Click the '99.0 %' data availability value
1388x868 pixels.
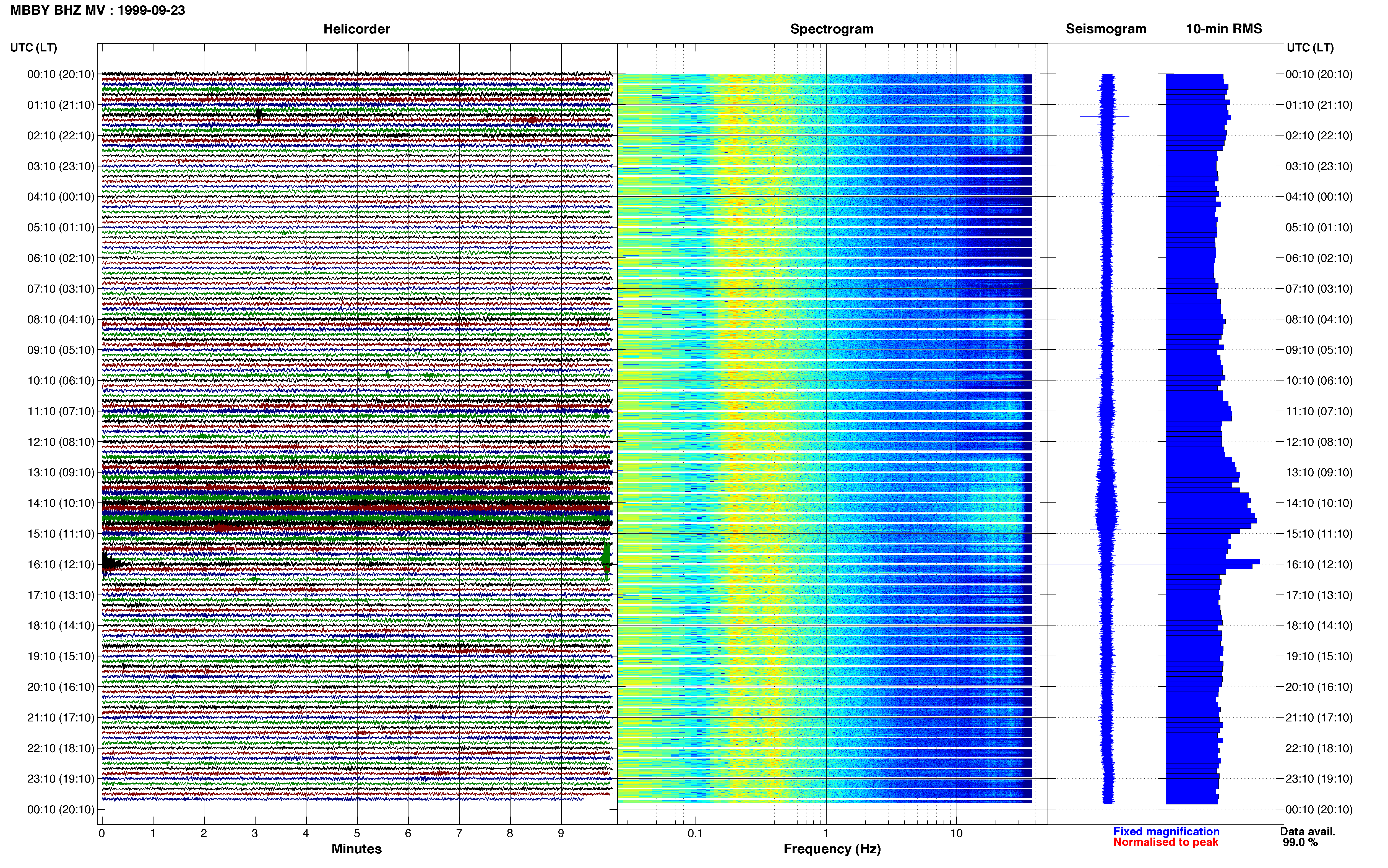pos(1300,842)
